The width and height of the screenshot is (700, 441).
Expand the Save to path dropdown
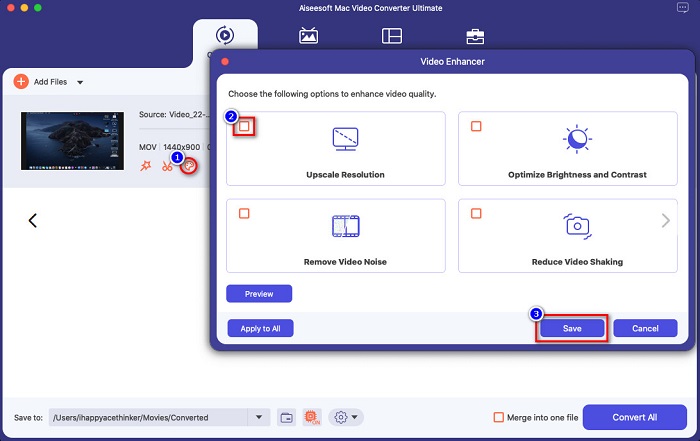pyautogui.click(x=259, y=417)
